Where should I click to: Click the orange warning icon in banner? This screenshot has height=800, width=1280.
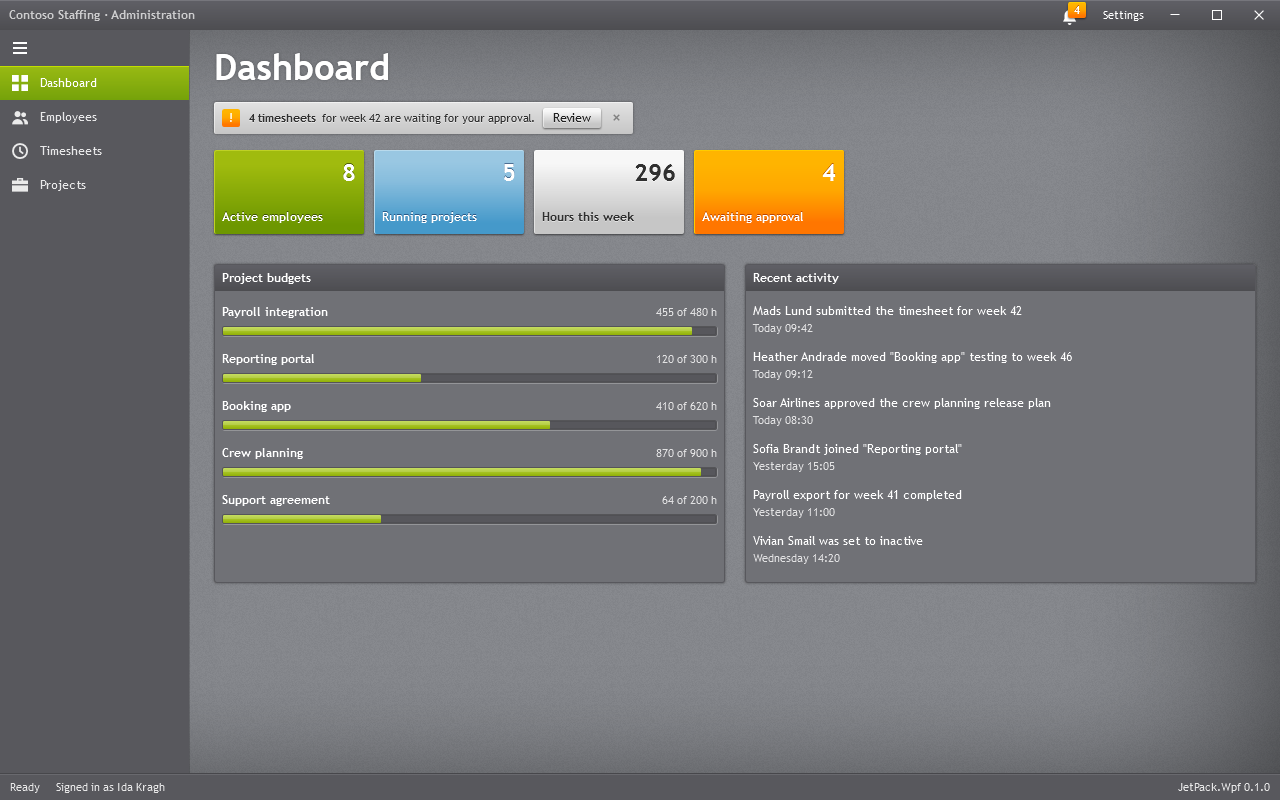[x=231, y=118]
